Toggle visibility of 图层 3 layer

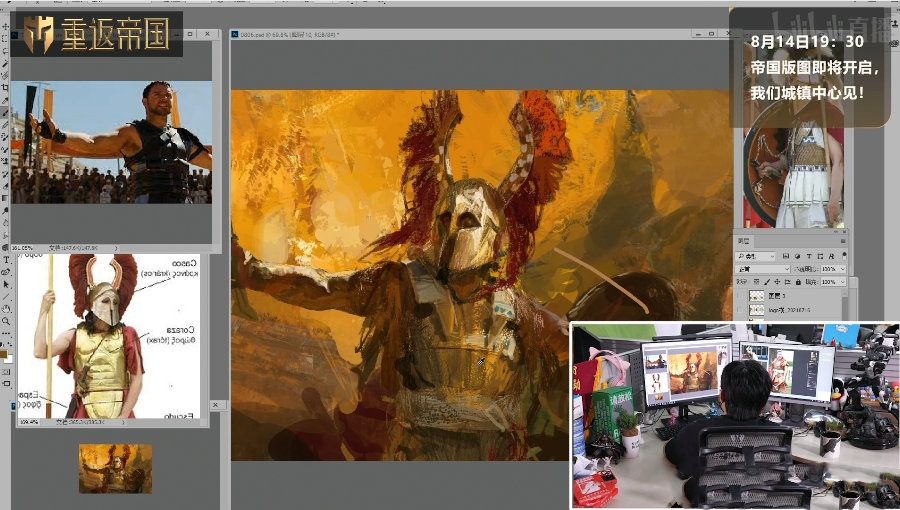pyautogui.click(x=740, y=295)
